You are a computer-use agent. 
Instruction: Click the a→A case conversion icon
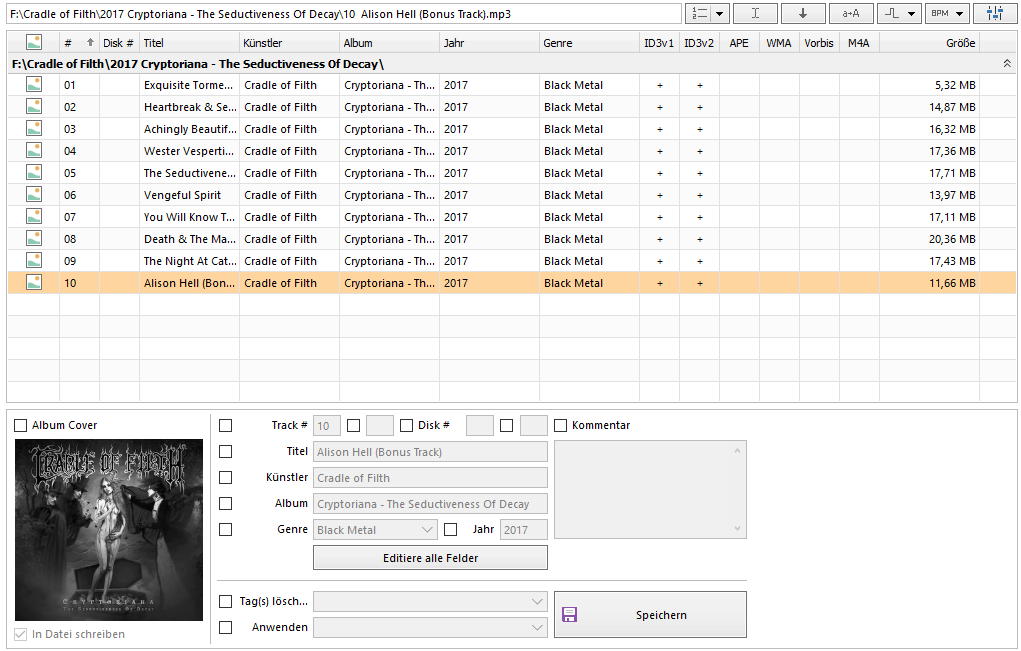(x=851, y=13)
